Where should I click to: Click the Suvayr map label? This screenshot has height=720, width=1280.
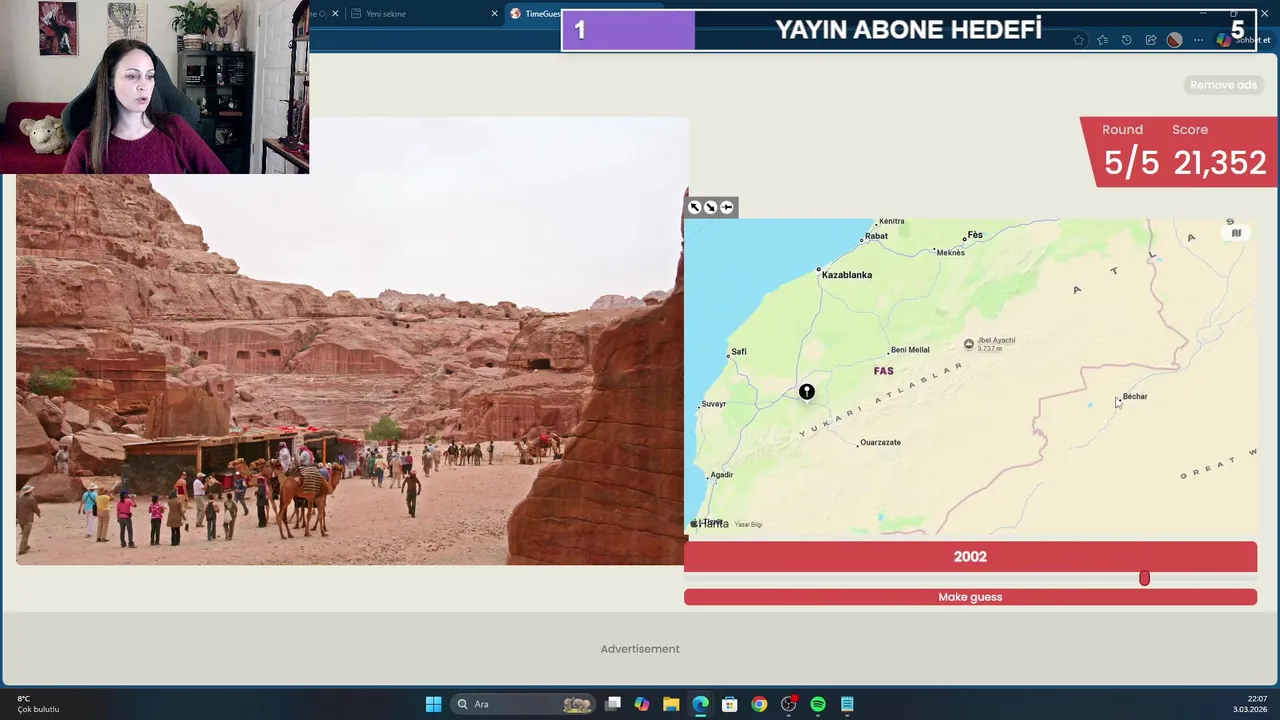[713, 404]
